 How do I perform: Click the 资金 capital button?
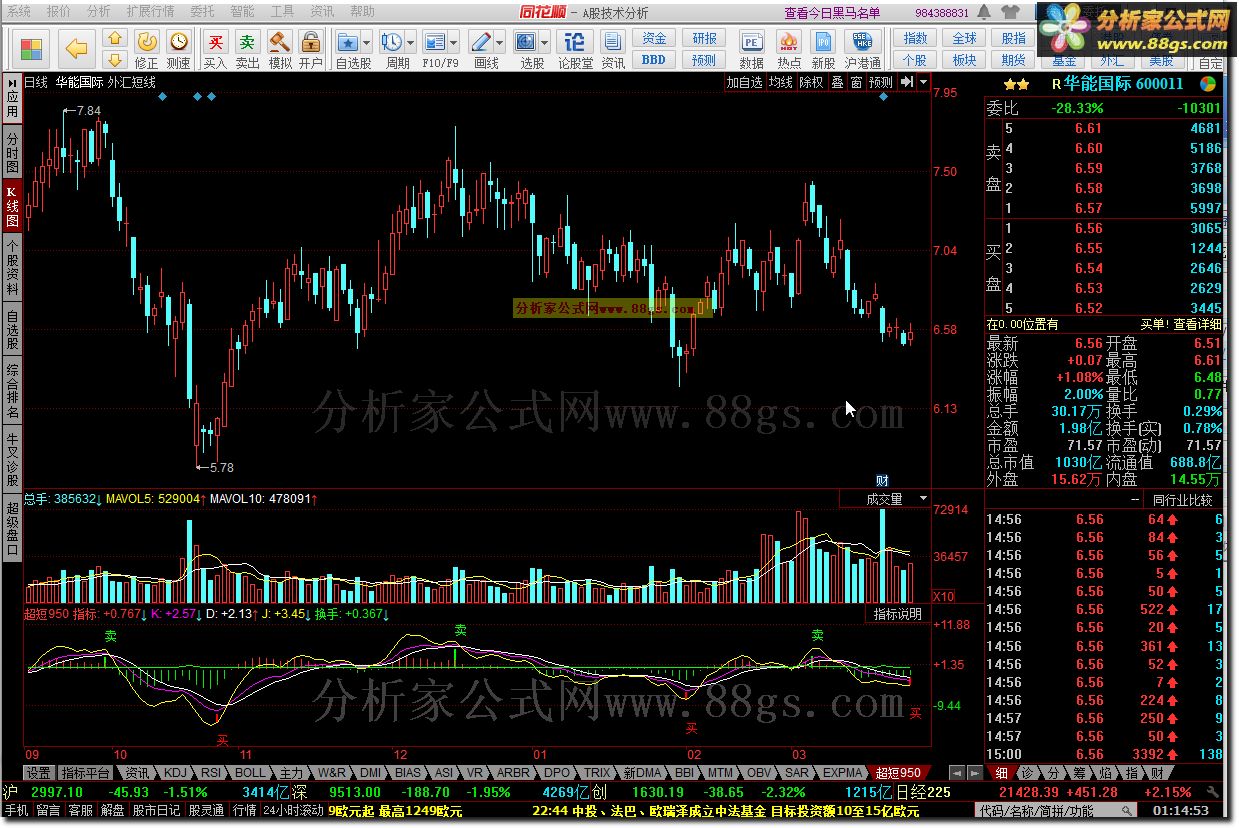click(x=654, y=38)
